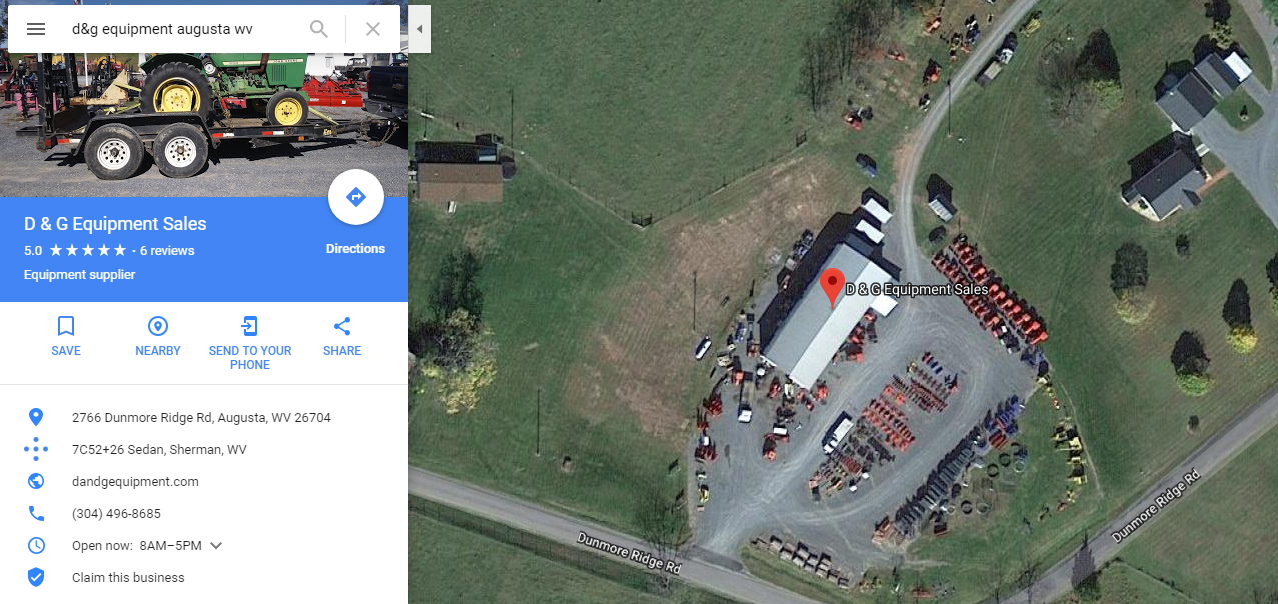The width and height of the screenshot is (1278, 604).
Task: Clear the search with the X icon
Action: tap(373, 29)
